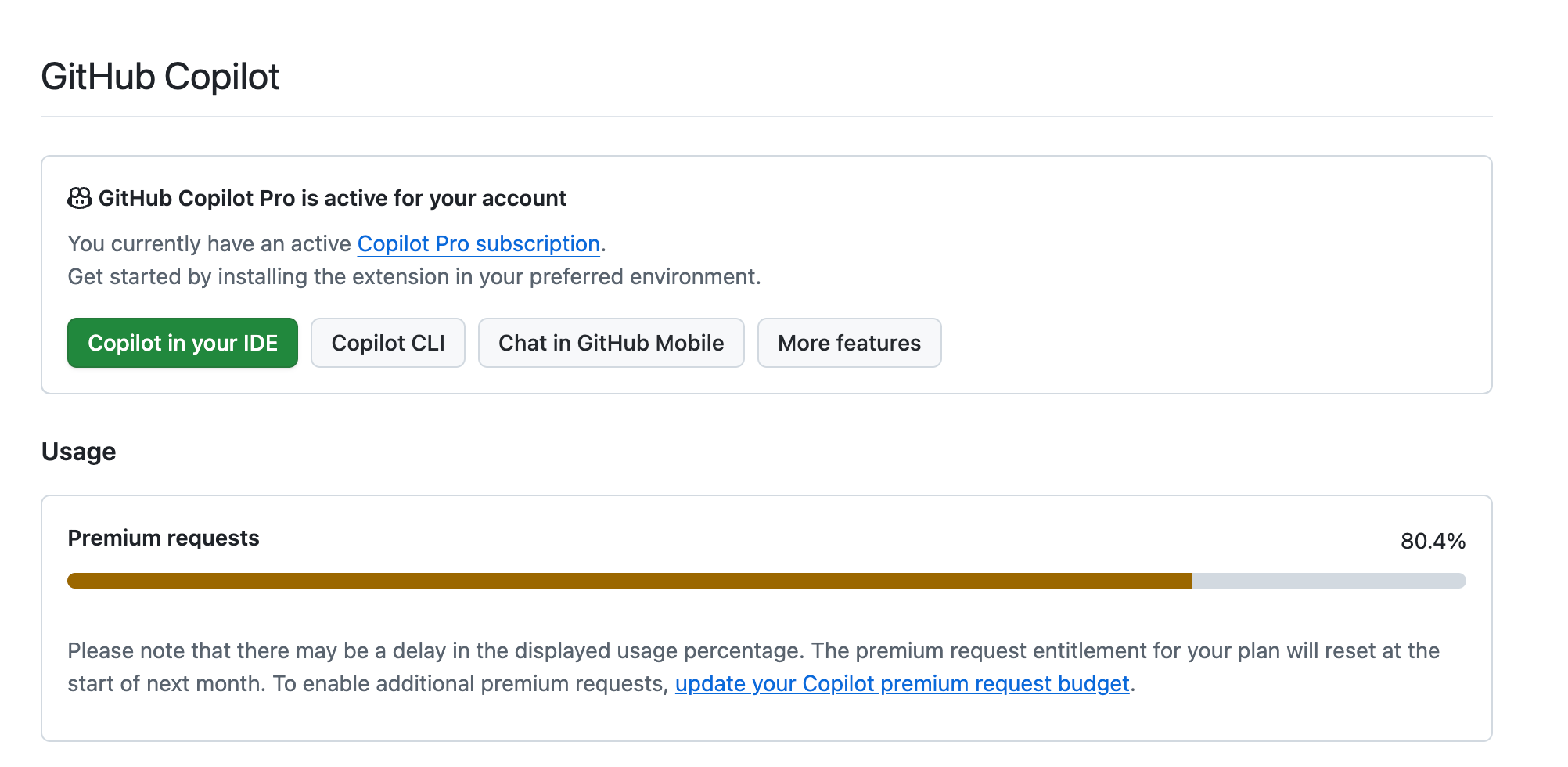This screenshot has height=767, width=1568.
Task: Click the 80.4% usage percentage
Action: [x=1432, y=542]
